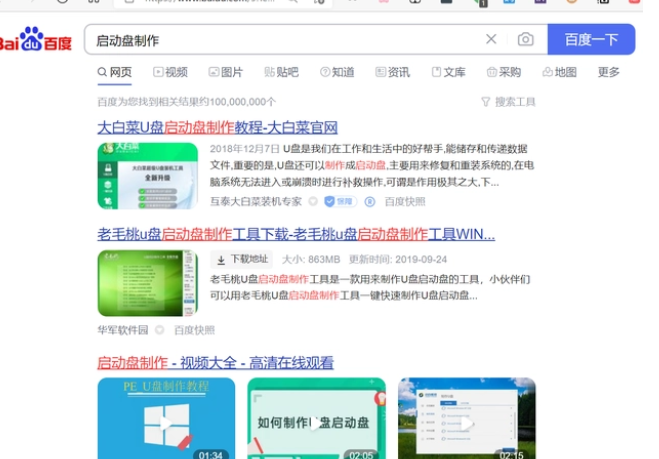Open 启动盘制作 - 视频大全 link
This screenshot has width=659, height=459.
point(216,363)
